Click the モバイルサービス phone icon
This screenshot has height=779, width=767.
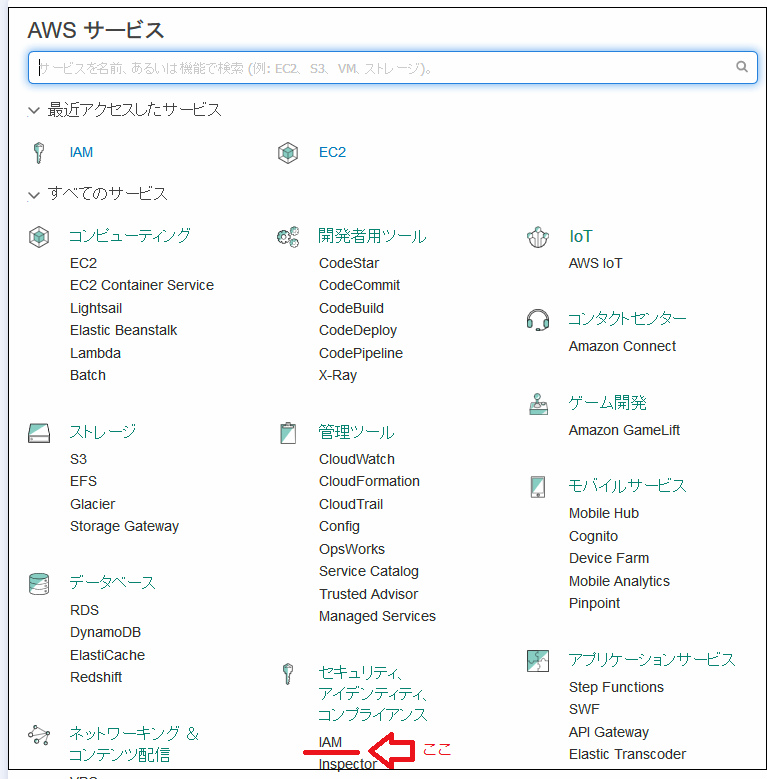pos(538,486)
